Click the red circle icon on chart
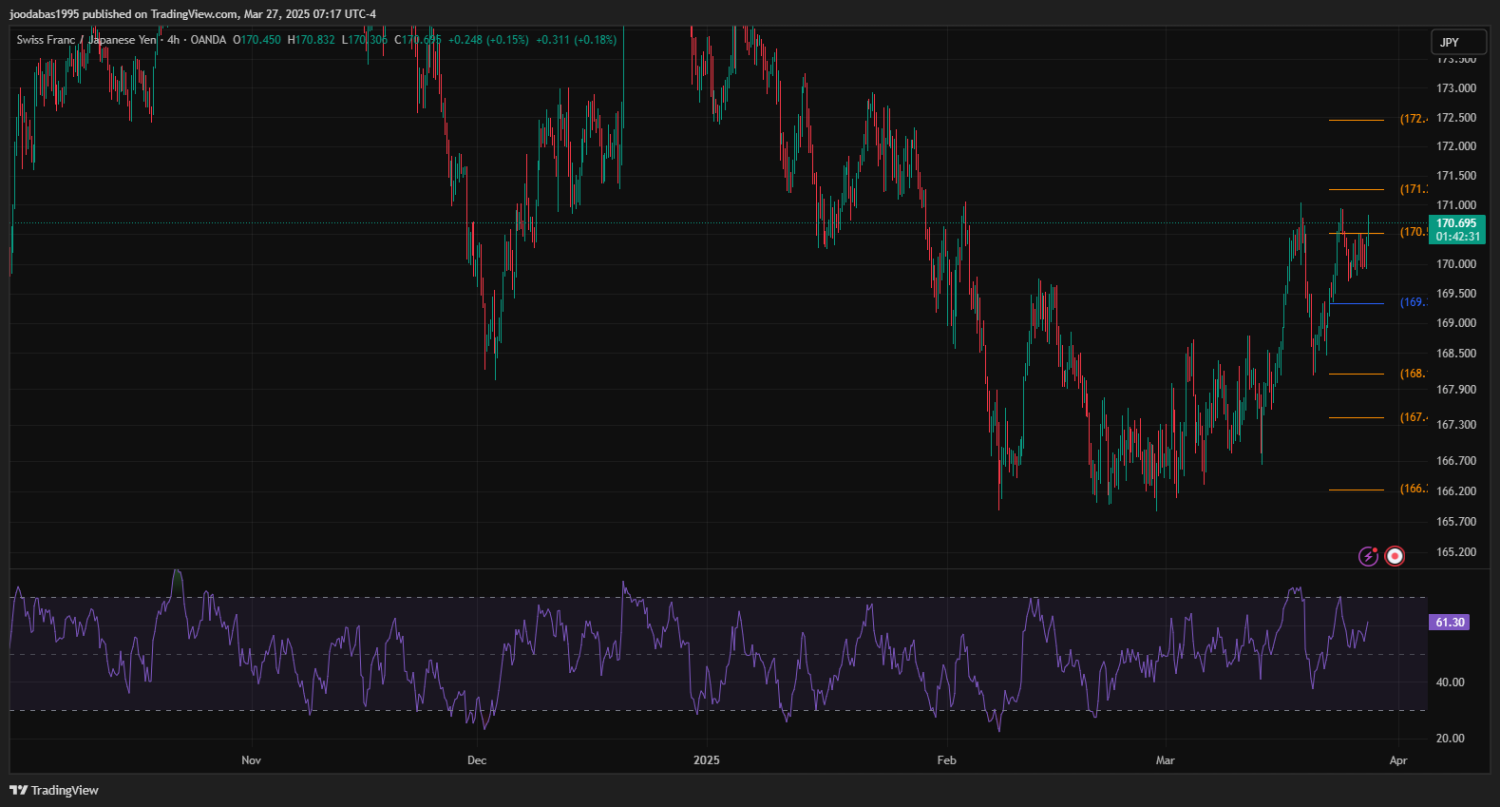Image resolution: width=1500 pixels, height=807 pixels. click(x=1395, y=556)
